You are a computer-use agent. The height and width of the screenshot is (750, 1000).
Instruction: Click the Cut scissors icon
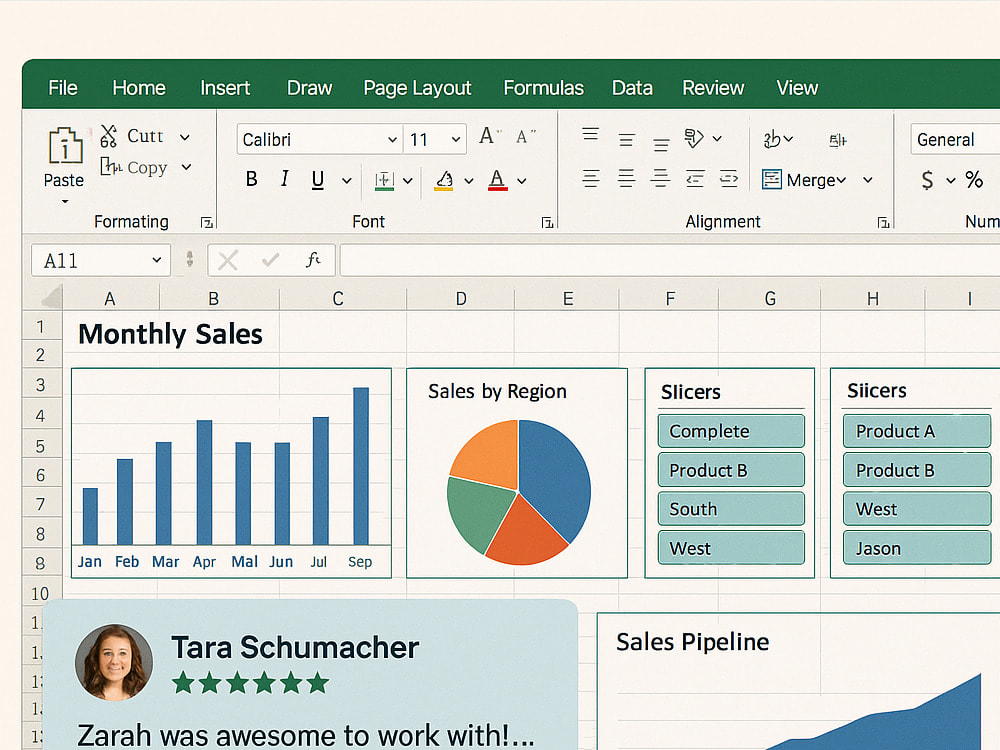[x=108, y=136]
